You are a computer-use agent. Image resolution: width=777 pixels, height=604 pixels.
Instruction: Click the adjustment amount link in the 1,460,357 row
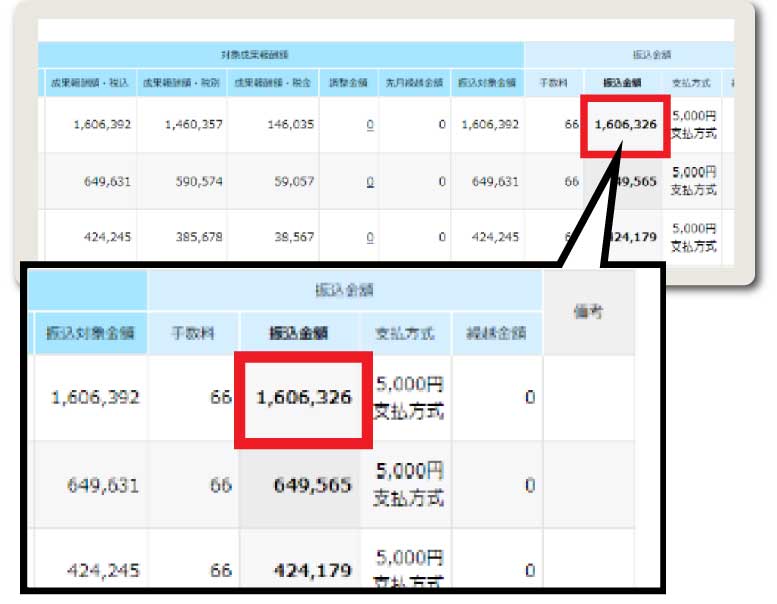point(370,125)
